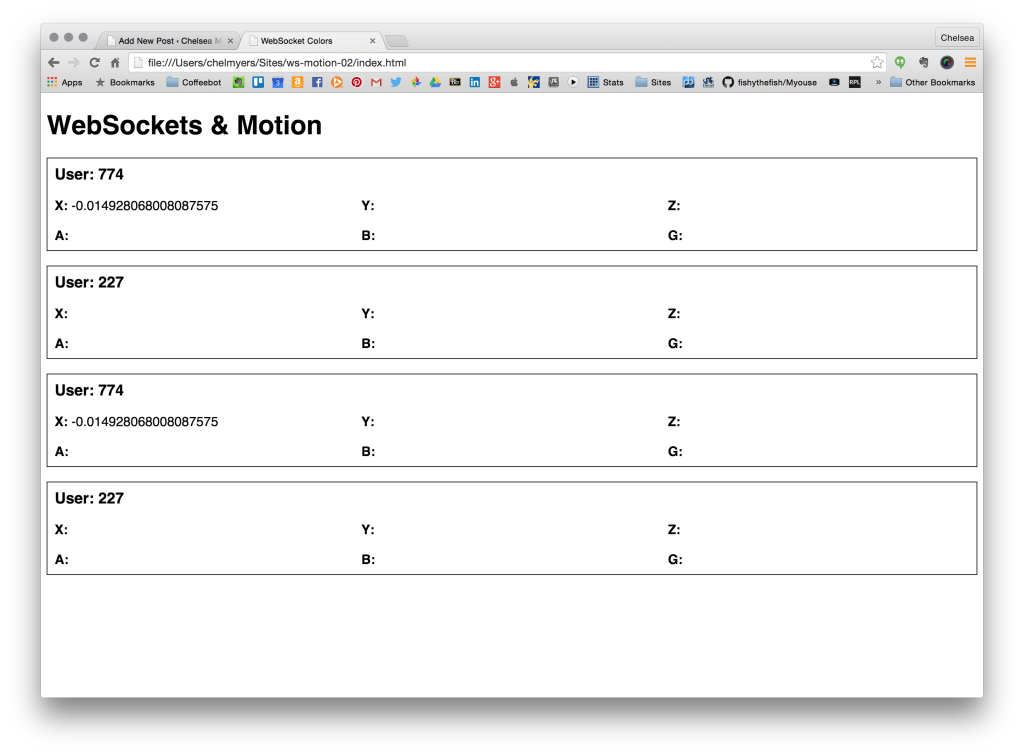
Task: Click the X value in second User 774 card
Action: tap(144, 422)
